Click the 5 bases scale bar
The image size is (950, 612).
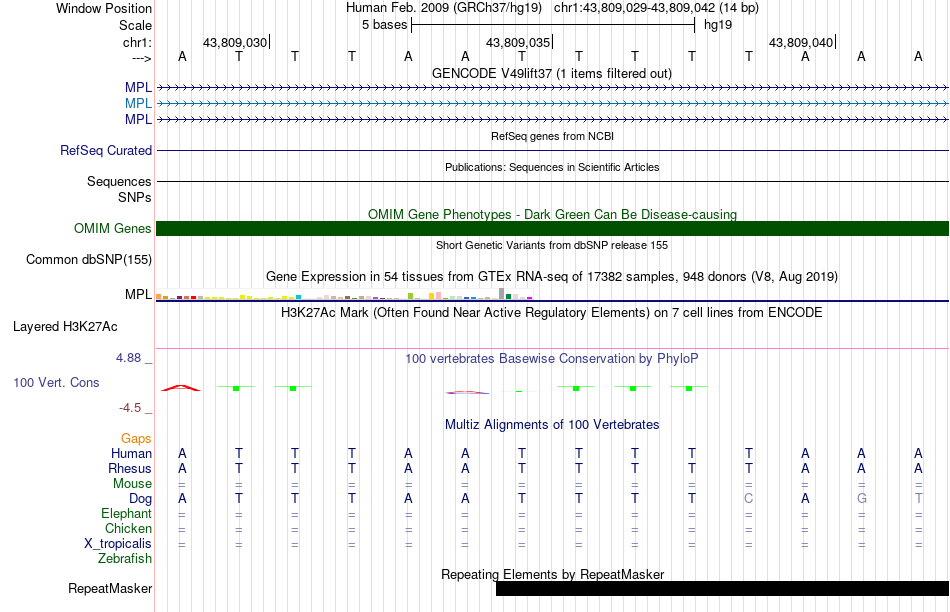coord(553,25)
